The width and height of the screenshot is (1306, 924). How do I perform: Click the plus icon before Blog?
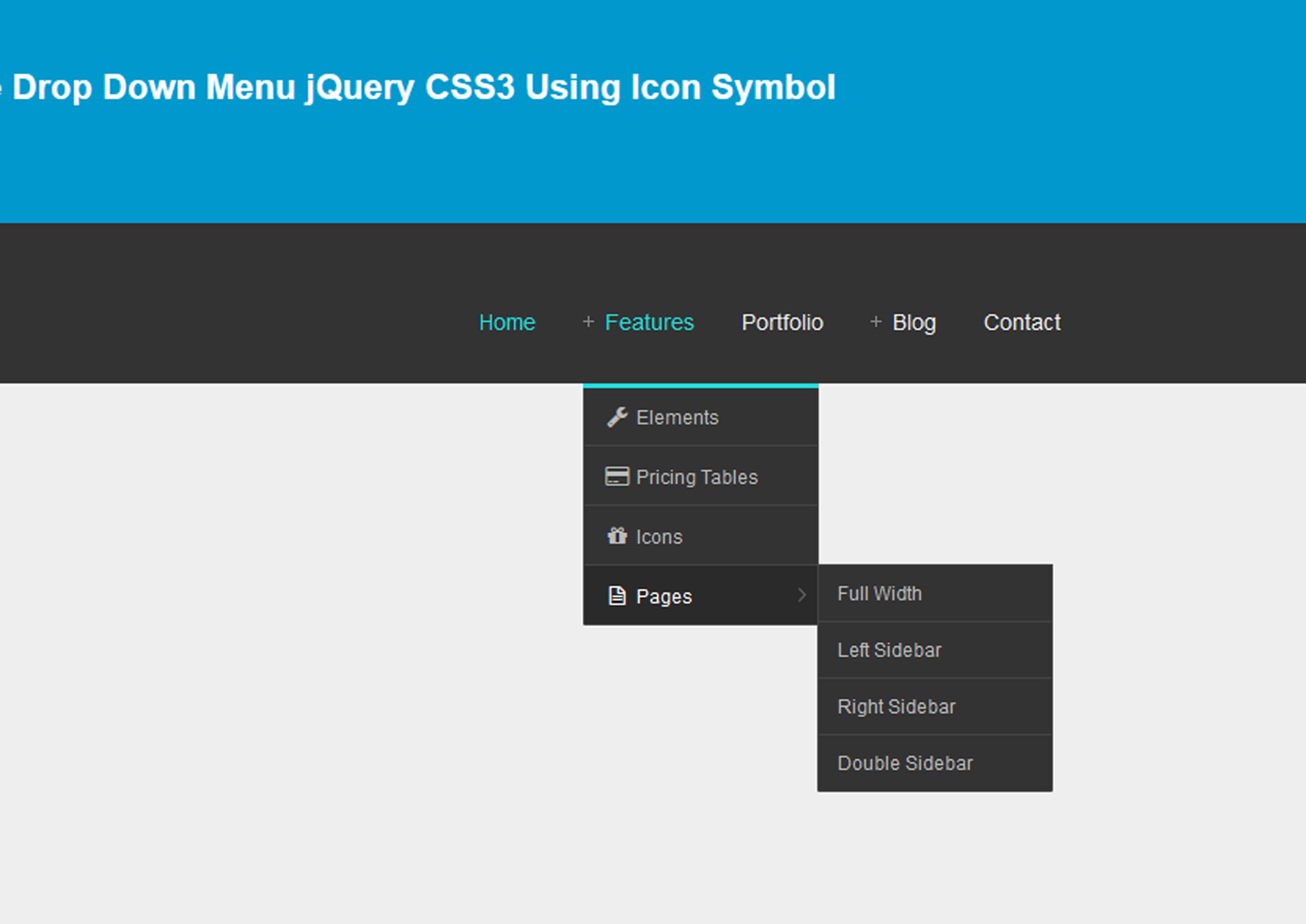[876, 321]
